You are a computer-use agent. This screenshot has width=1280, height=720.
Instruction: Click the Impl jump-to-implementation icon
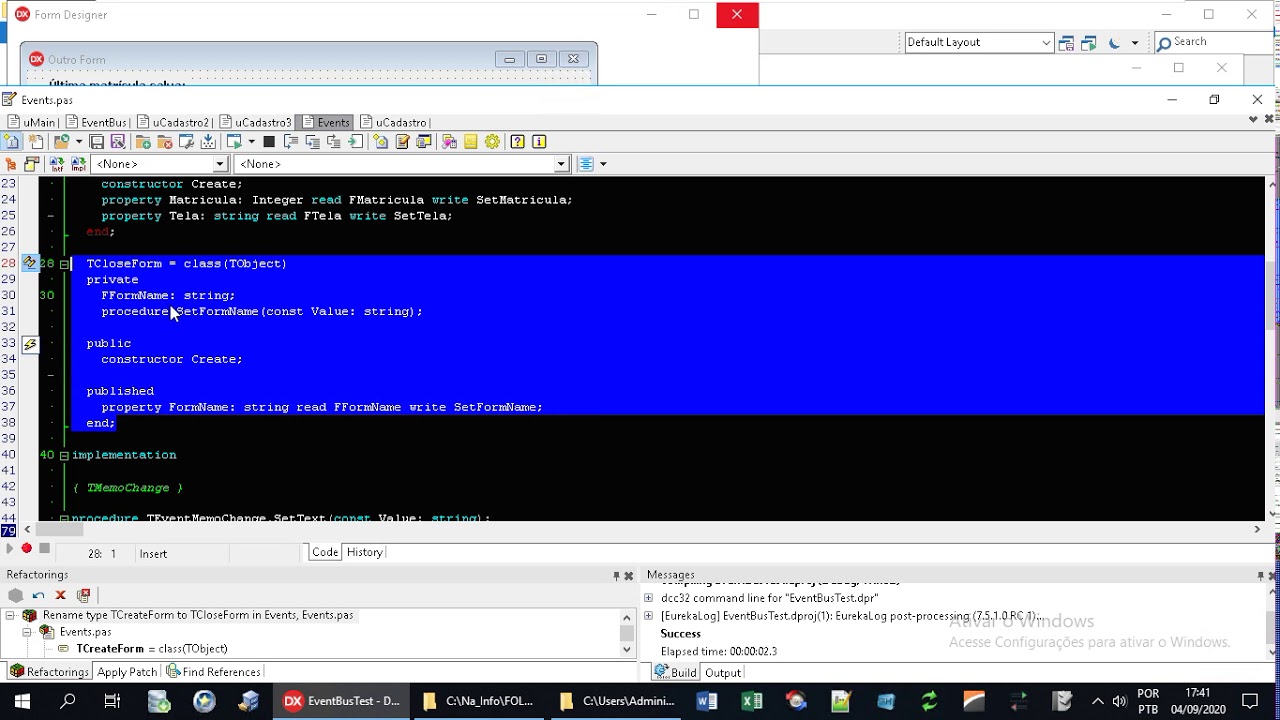point(78,163)
